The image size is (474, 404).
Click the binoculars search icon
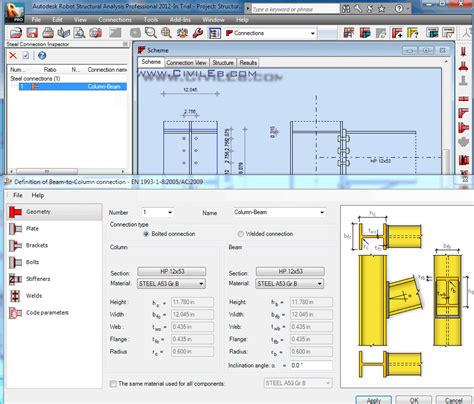[x=346, y=9]
